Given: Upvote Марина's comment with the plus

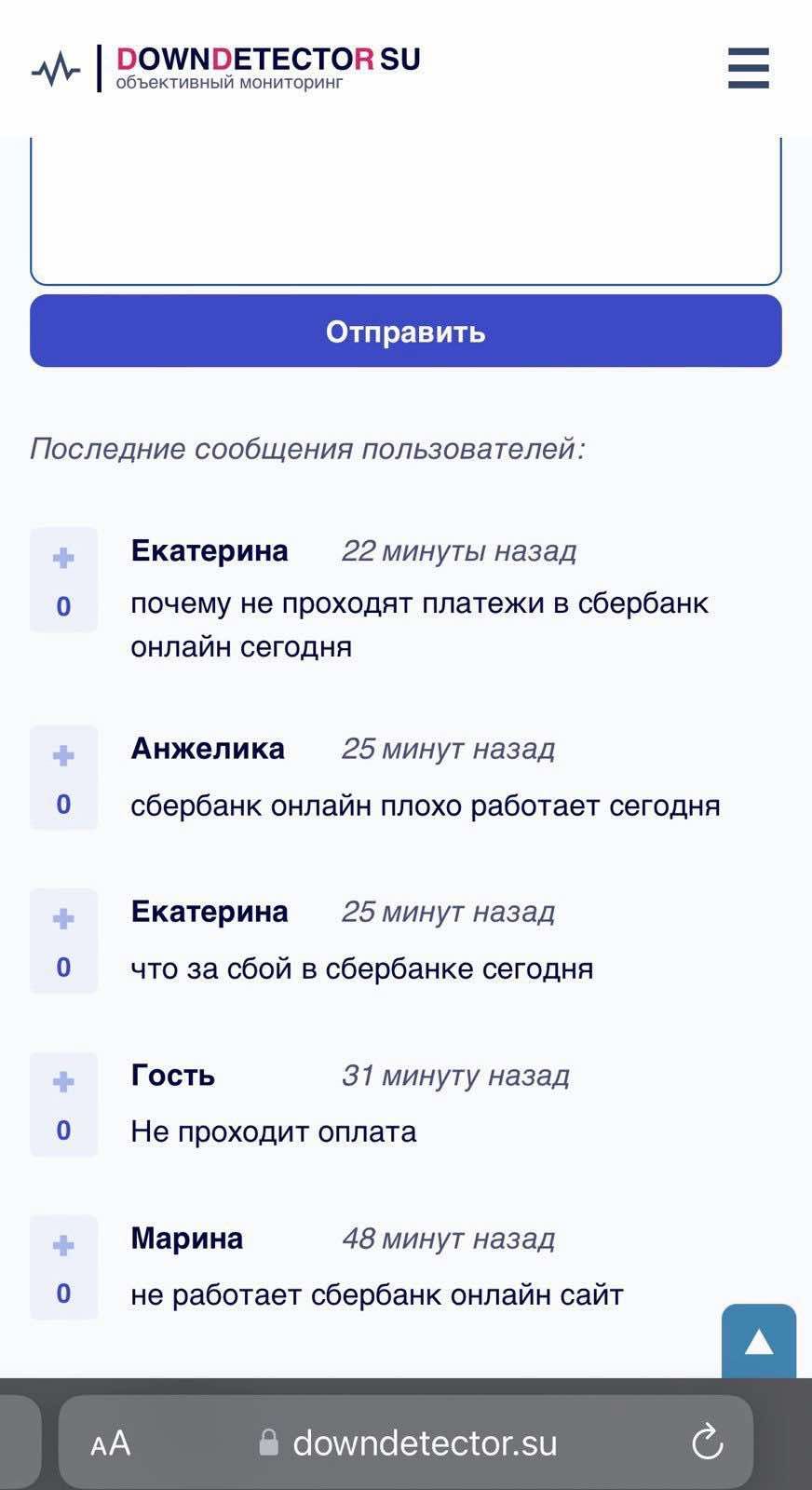Looking at the screenshot, I should (63, 1245).
